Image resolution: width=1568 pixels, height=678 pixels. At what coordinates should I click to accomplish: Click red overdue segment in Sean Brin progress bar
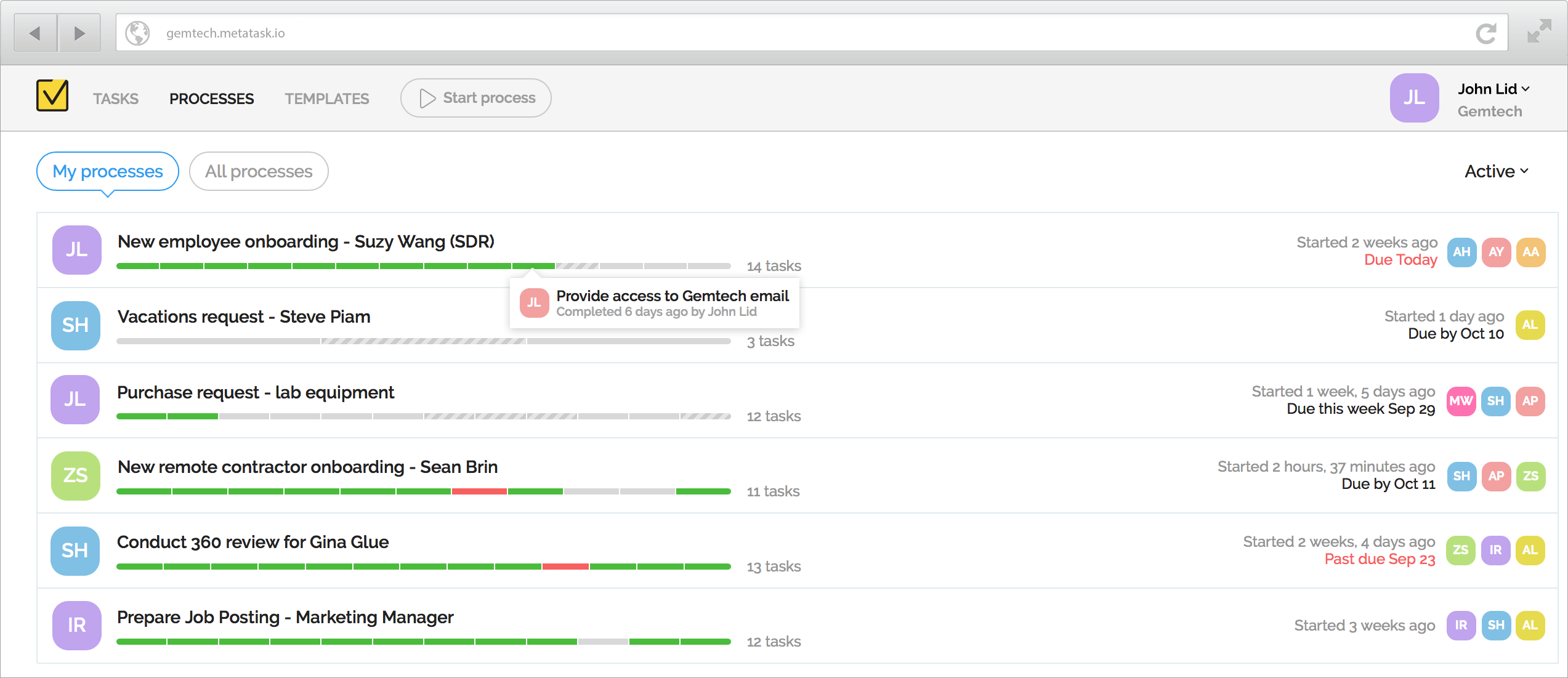pyautogui.click(x=479, y=491)
